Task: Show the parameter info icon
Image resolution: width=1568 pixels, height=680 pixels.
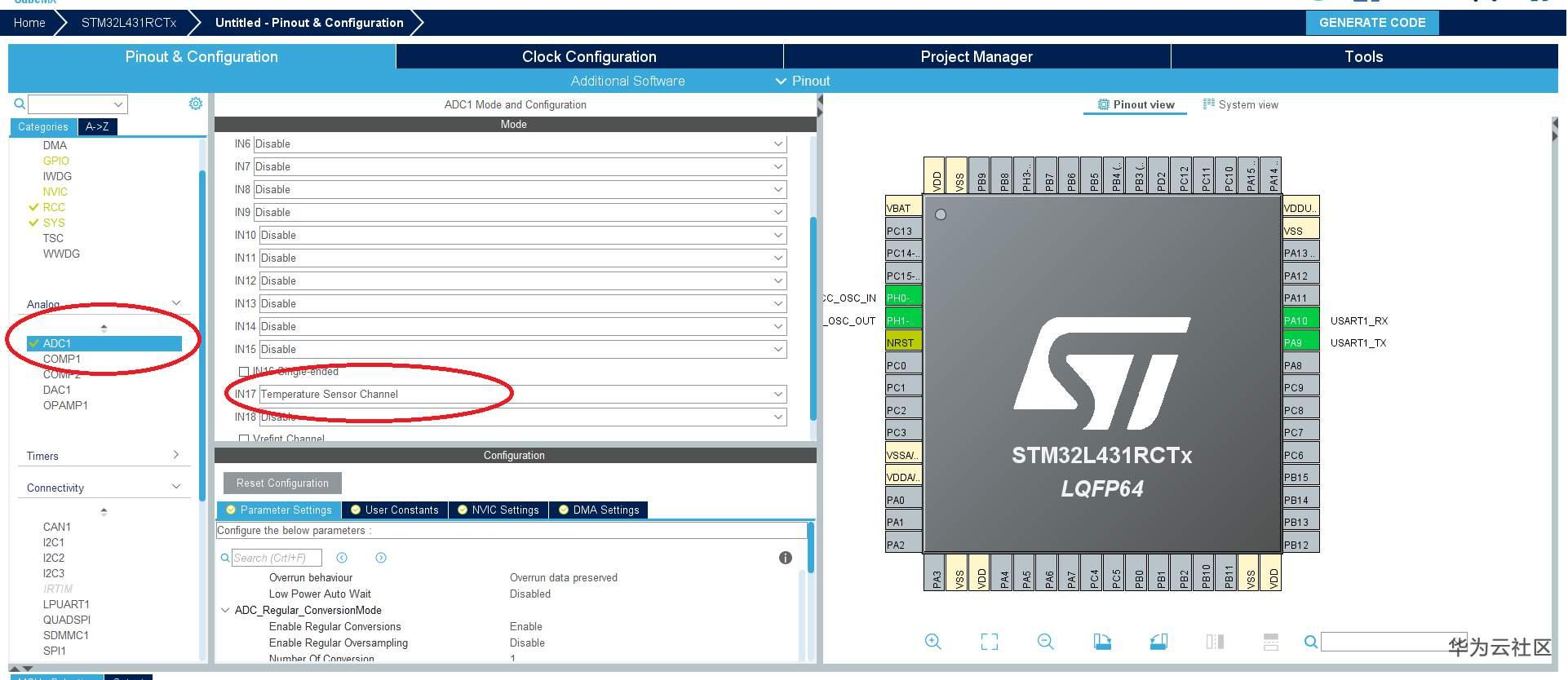Action: (x=786, y=558)
